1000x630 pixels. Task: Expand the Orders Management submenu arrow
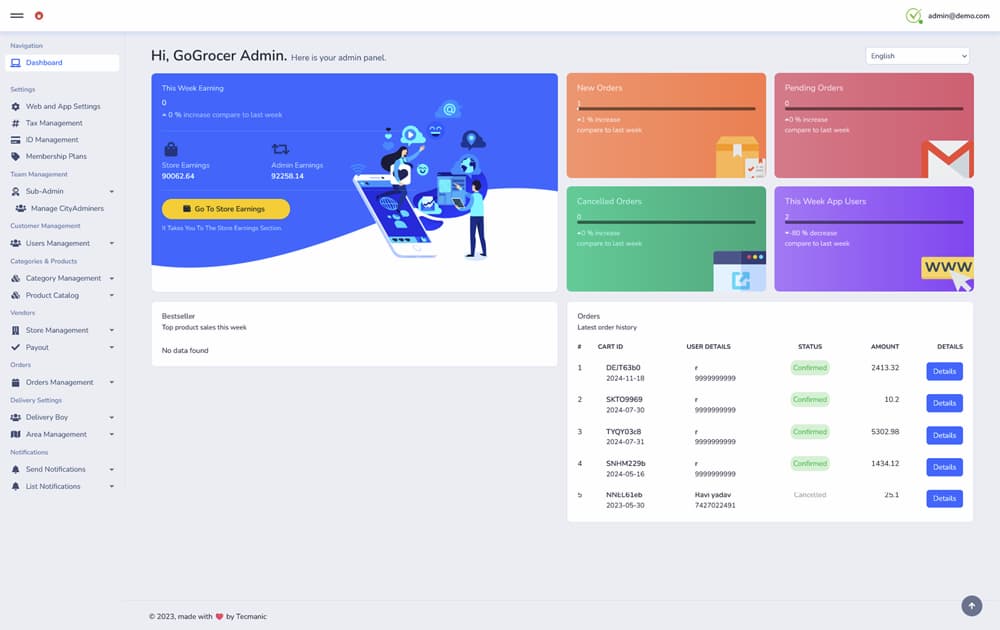(112, 383)
